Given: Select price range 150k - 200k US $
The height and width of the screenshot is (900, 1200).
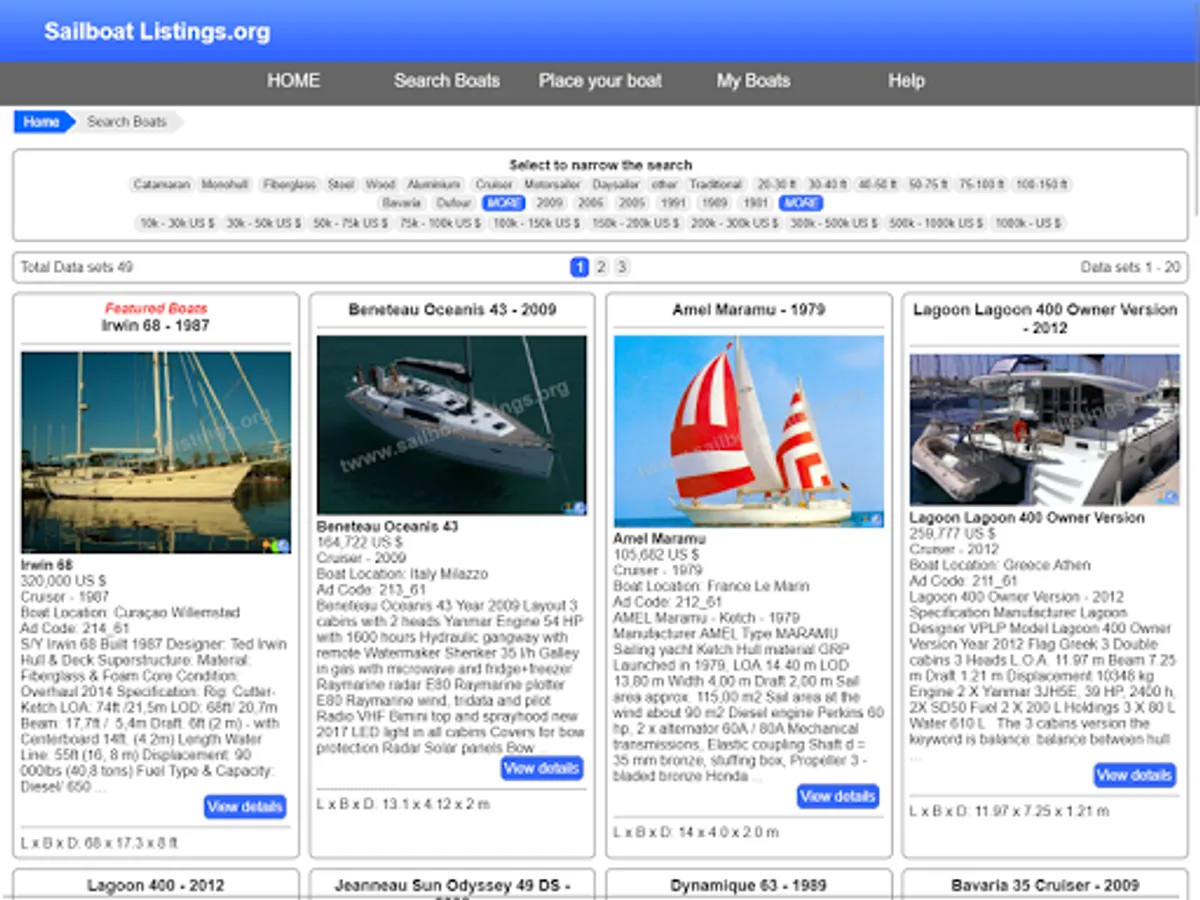Looking at the screenshot, I should [635, 223].
